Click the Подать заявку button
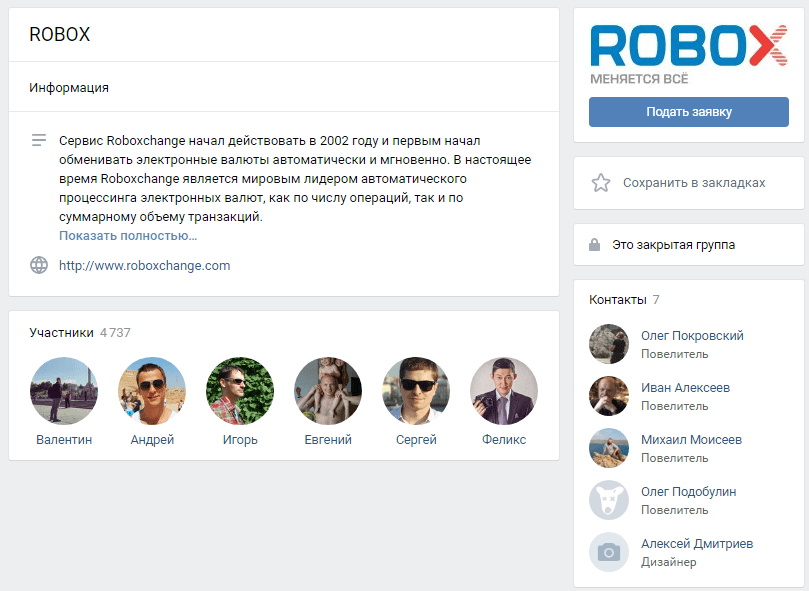This screenshot has width=809, height=591. tap(689, 112)
